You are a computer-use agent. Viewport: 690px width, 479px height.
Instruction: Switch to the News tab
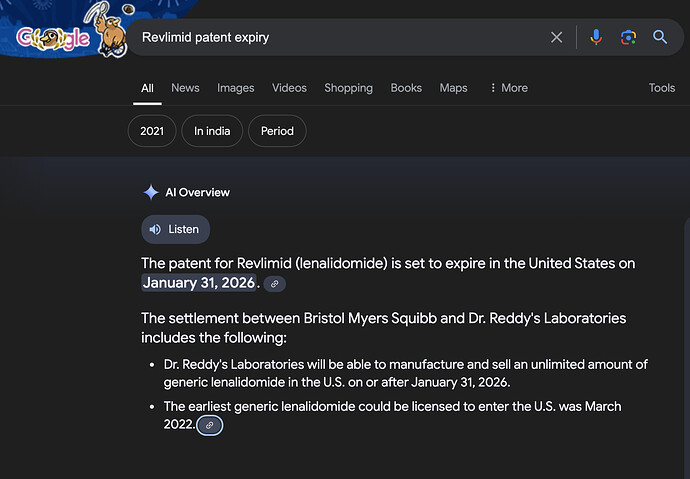tap(185, 88)
